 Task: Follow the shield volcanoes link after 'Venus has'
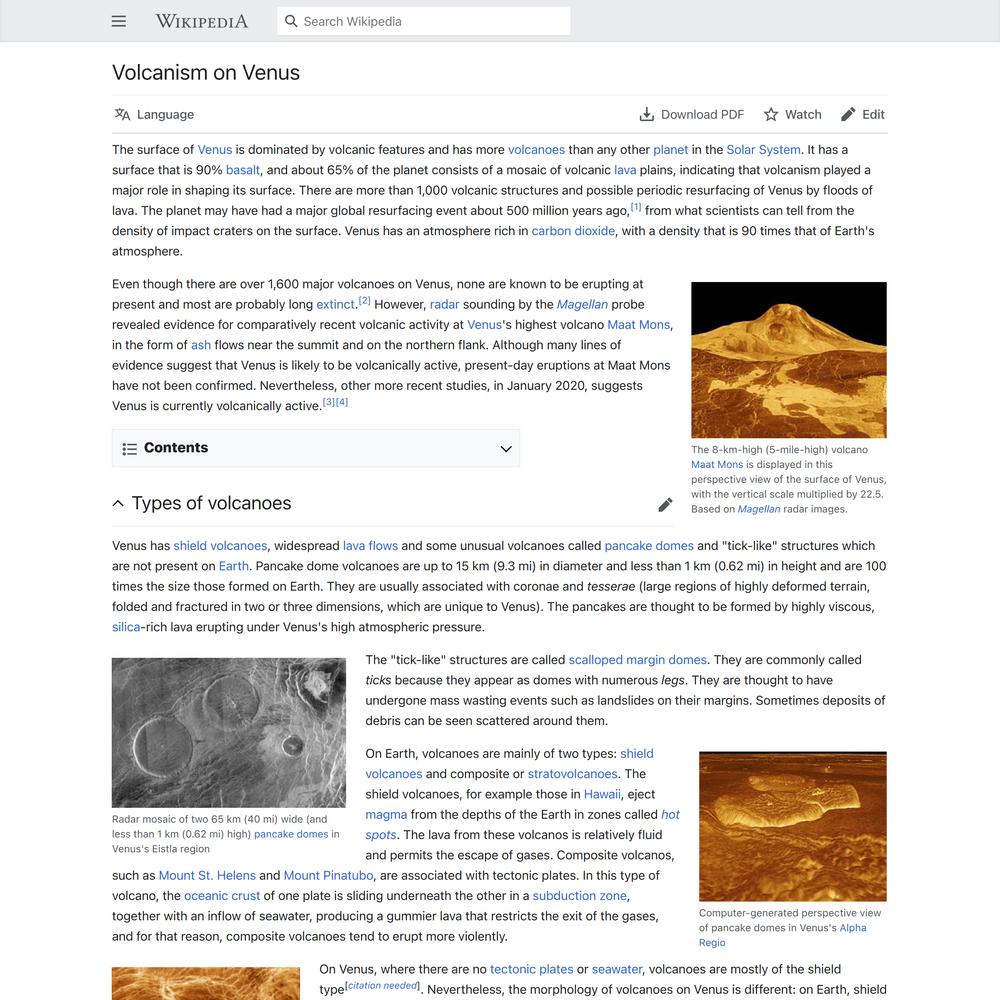[220, 546]
